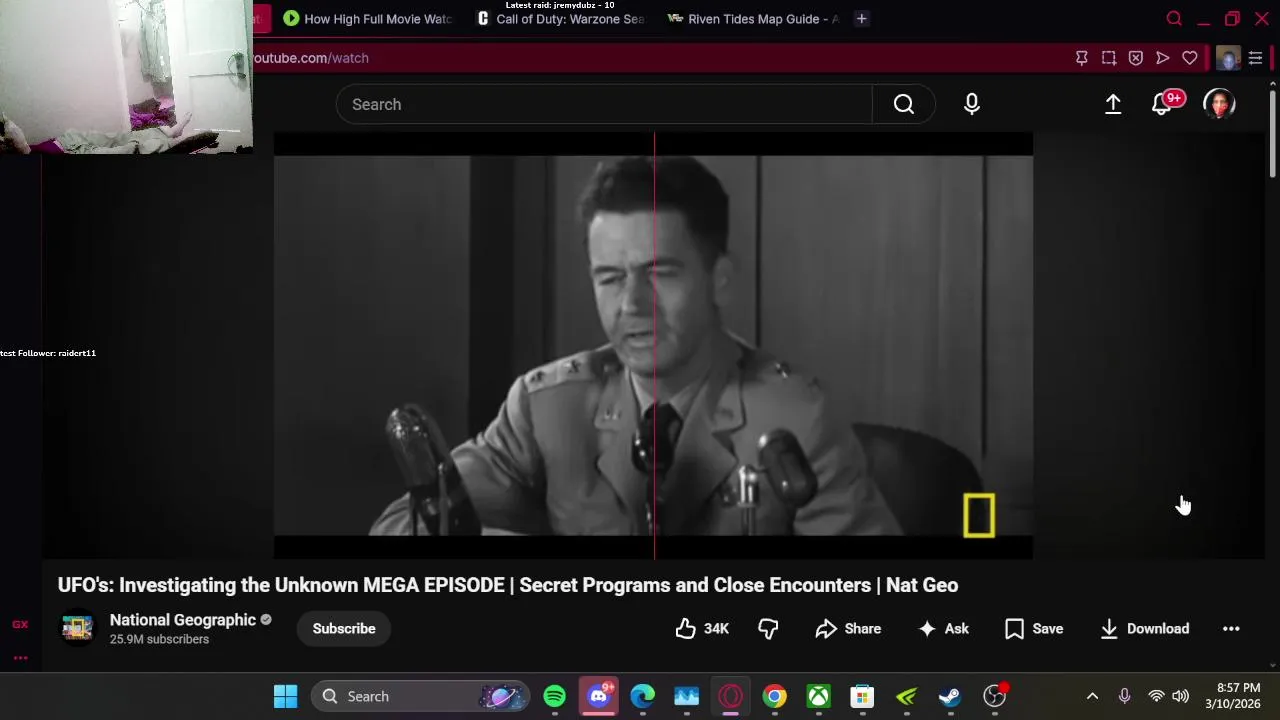Open Opera tab search magnifier
This screenshot has height=720, width=1280.
click(1174, 19)
